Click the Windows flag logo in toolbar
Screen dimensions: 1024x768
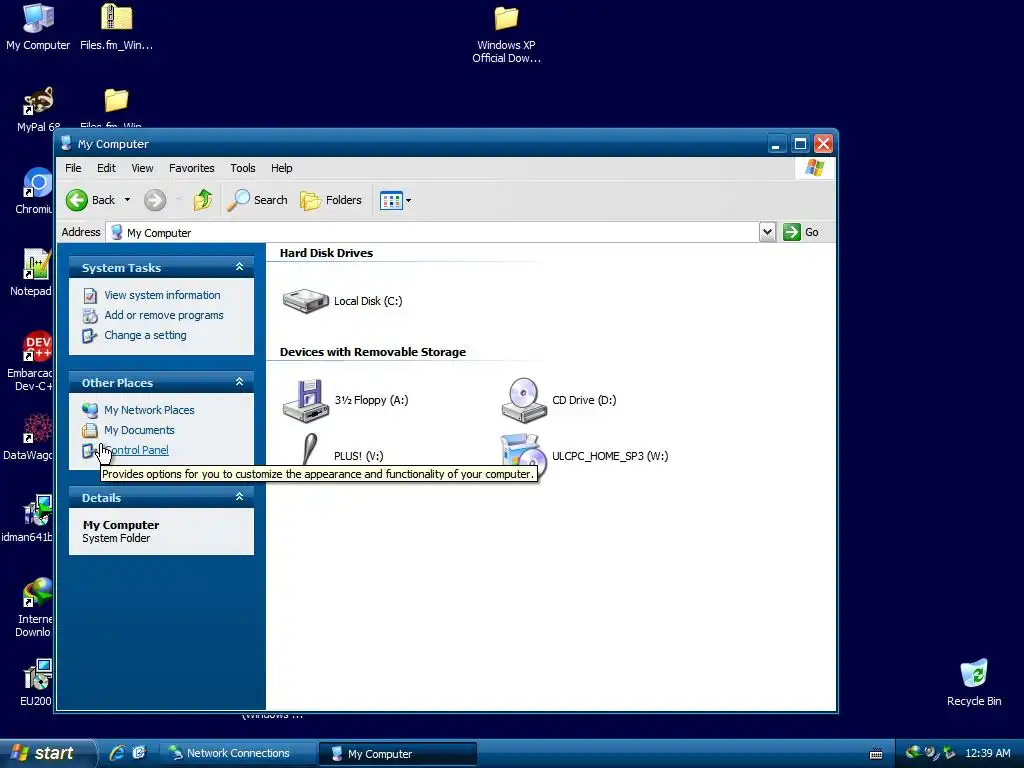814,168
